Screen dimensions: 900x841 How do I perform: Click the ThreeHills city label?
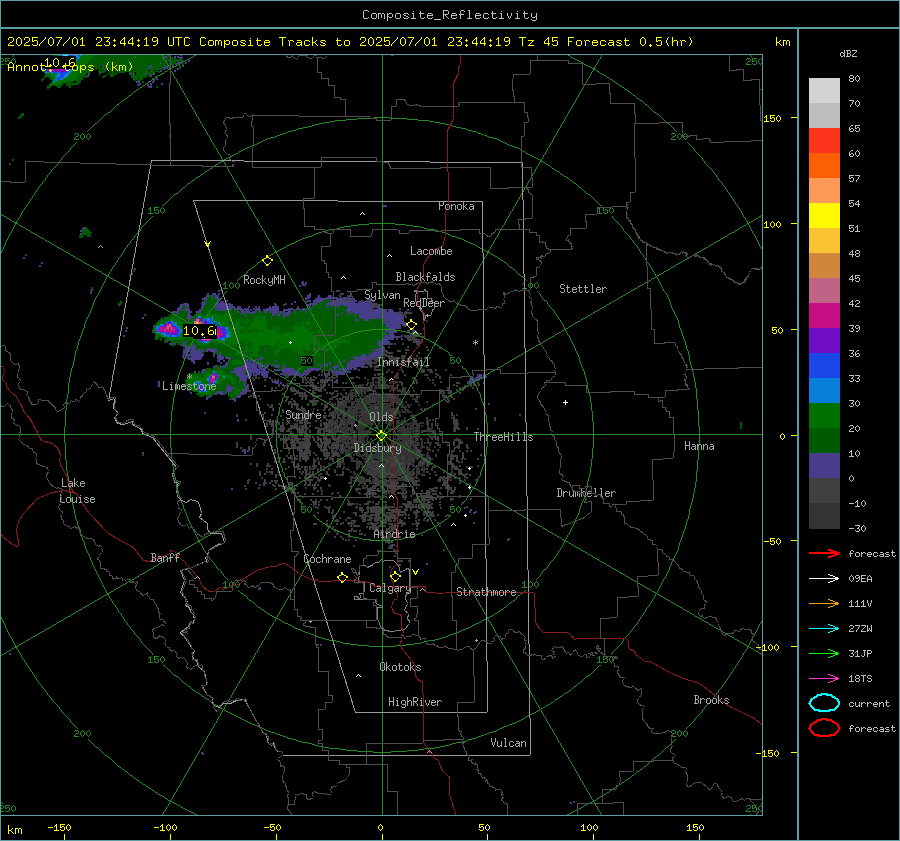pyautogui.click(x=503, y=437)
